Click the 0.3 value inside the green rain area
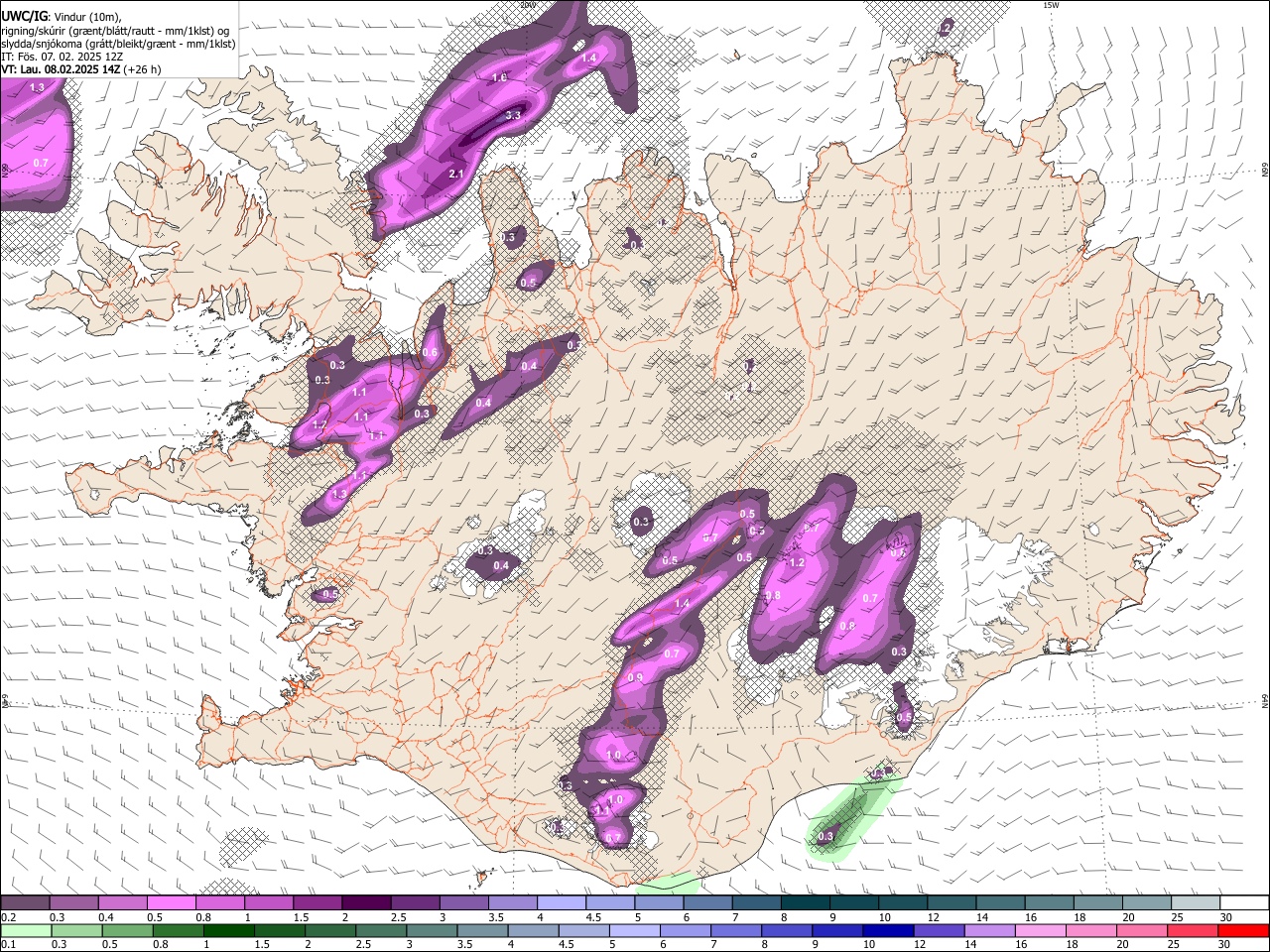Viewport: 1270px width, 952px height. pos(825,837)
